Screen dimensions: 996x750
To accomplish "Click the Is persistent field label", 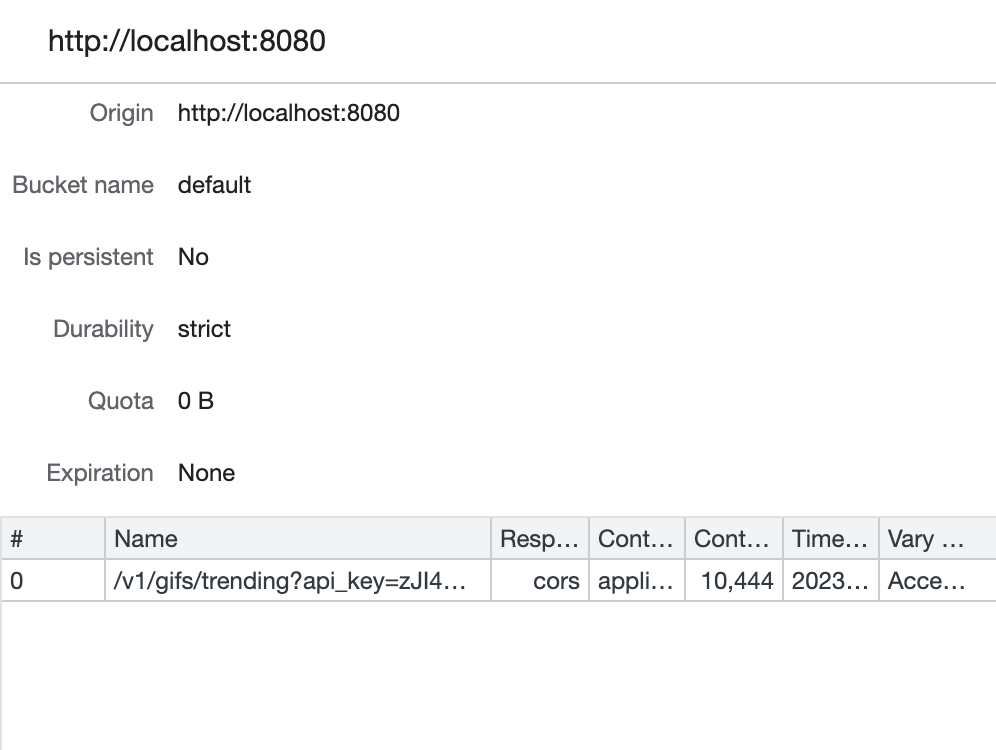I will (x=88, y=257).
